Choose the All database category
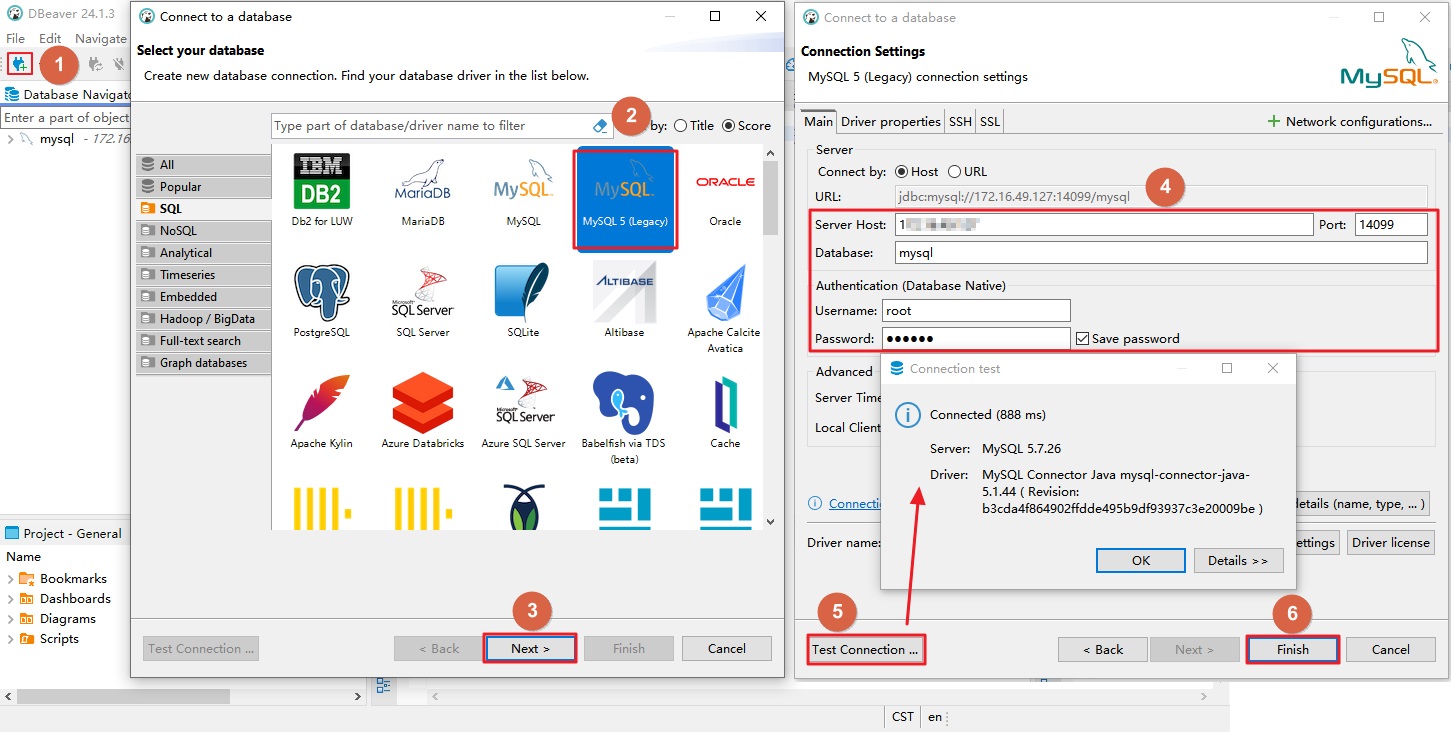The image size is (1452, 732). [204, 164]
